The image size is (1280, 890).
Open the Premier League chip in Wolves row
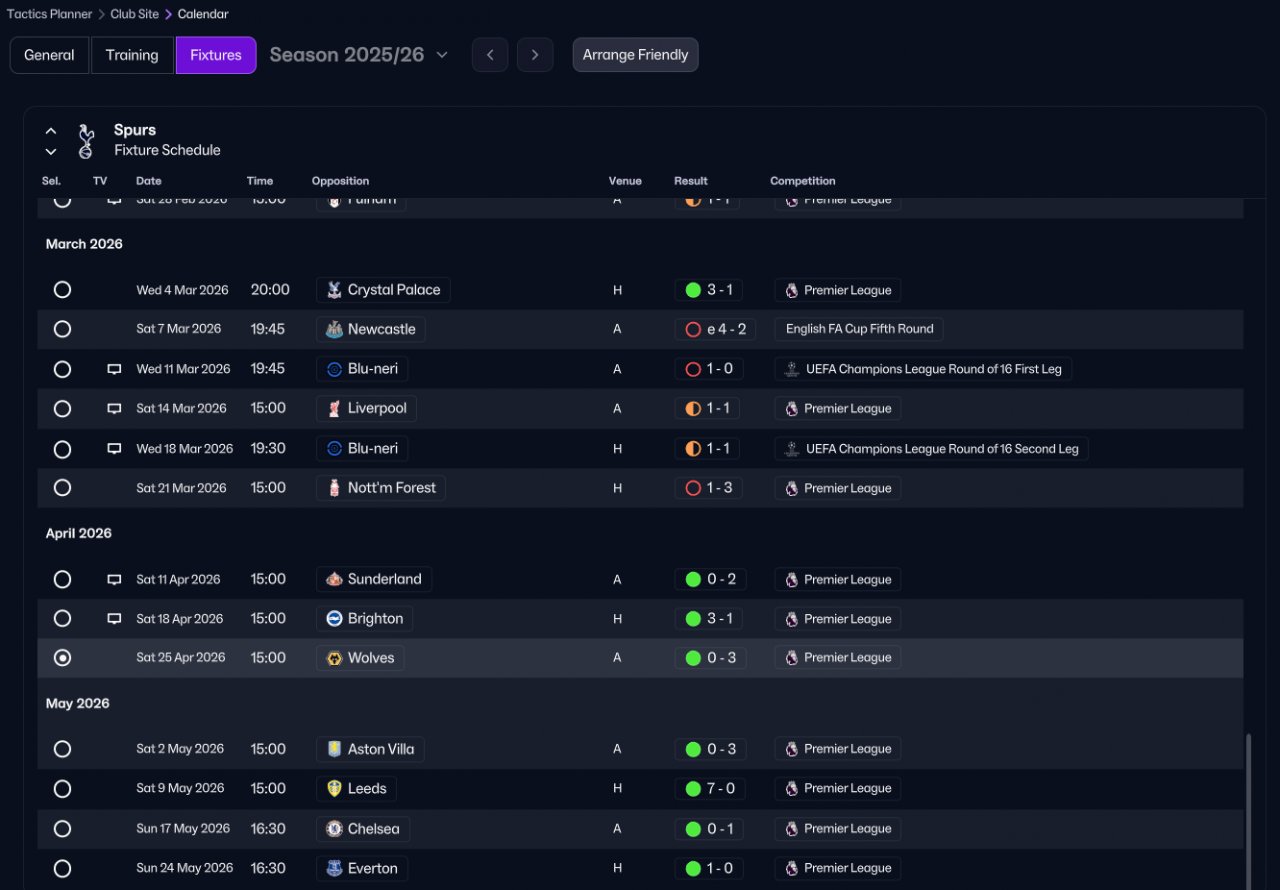pyautogui.click(x=838, y=658)
